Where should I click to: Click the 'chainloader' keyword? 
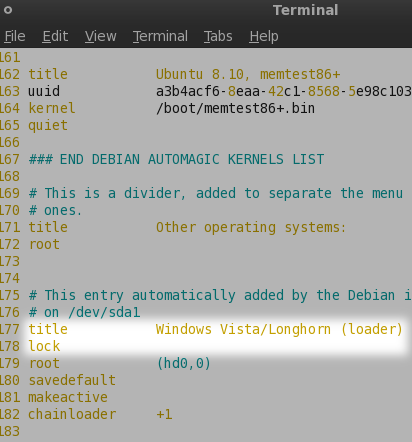(x=72, y=414)
